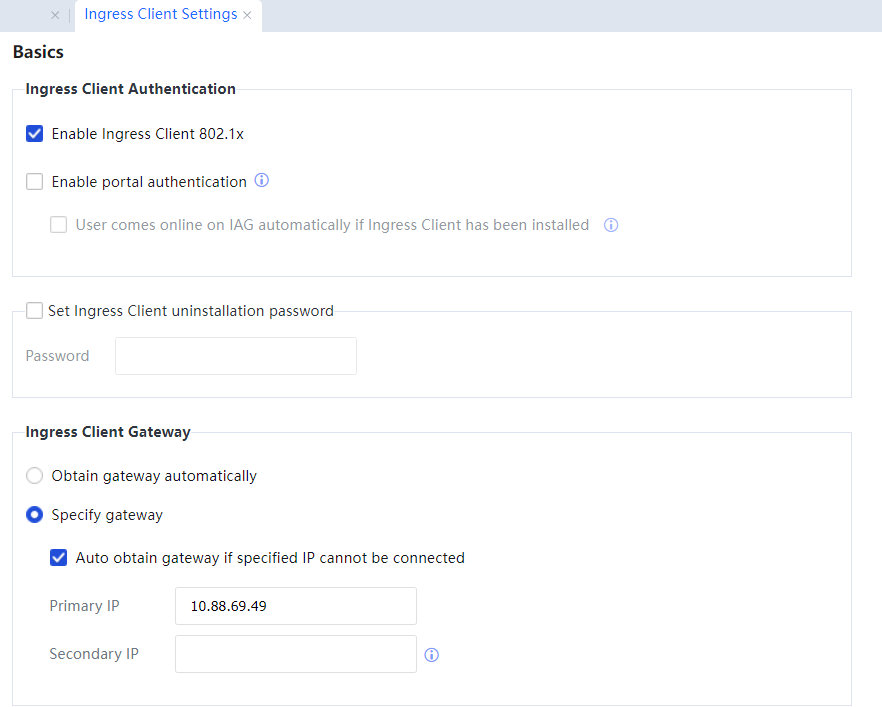Show info icon next to Secondary IP
This screenshot has height=707, width=882.
(x=432, y=655)
